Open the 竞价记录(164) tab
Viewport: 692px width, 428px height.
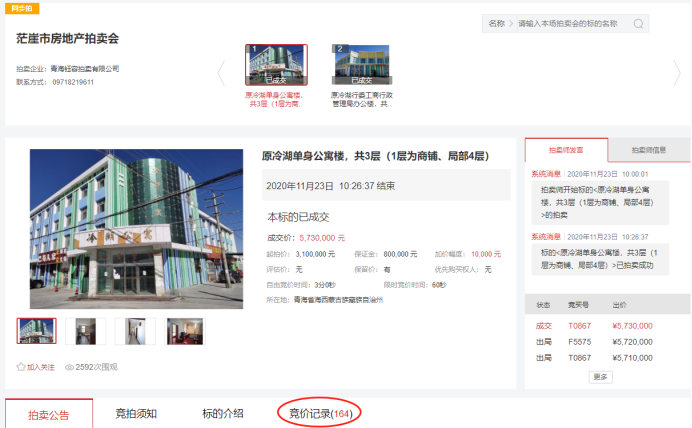click(x=320, y=413)
